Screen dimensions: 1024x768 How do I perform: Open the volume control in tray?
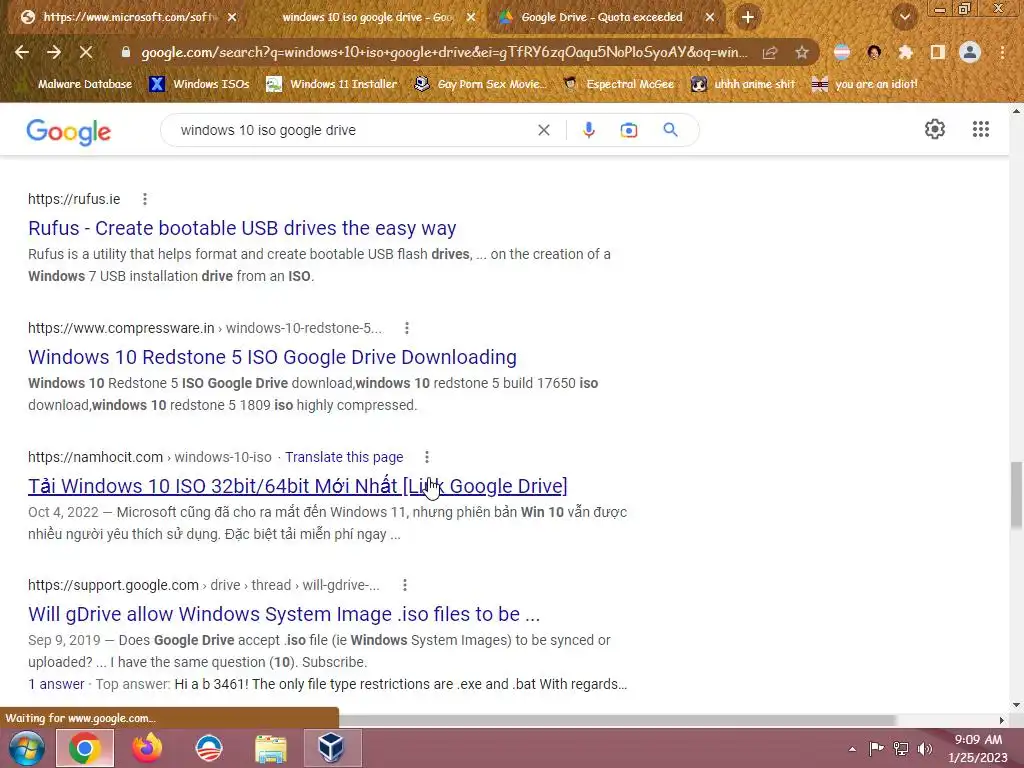pos(925,748)
